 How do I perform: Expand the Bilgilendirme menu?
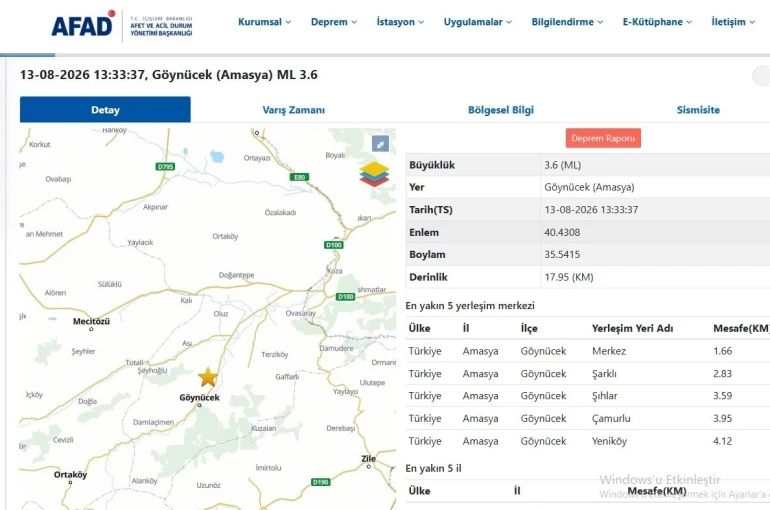[567, 22]
